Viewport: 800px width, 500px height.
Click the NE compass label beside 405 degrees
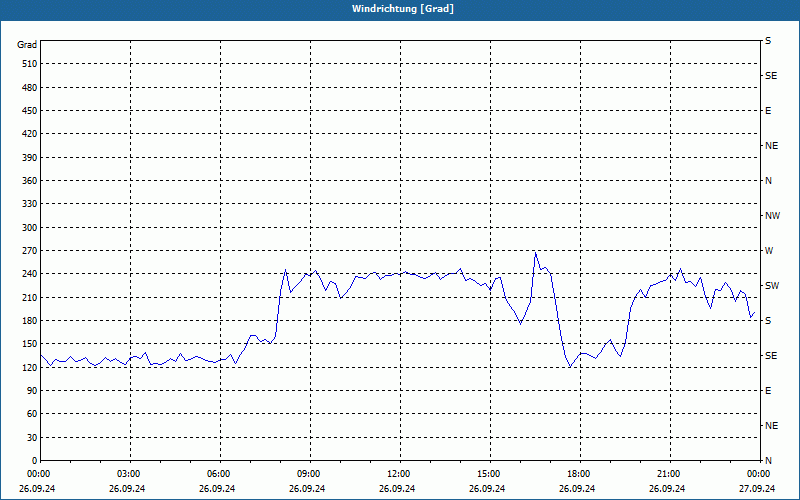coord(771,146)
